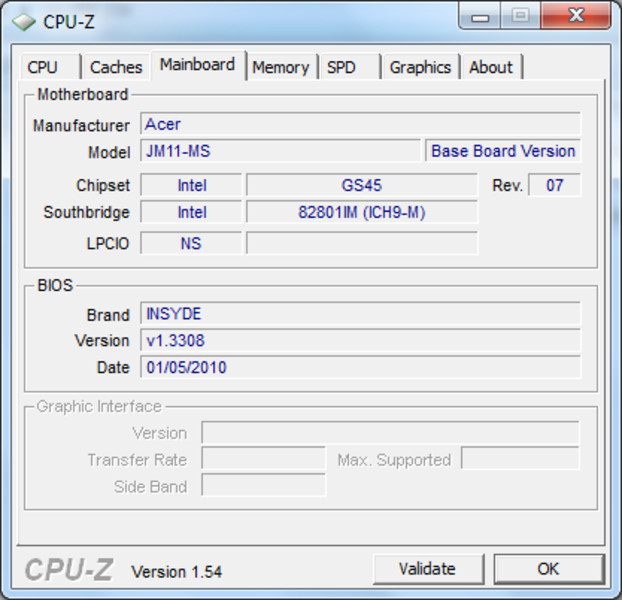
Task: Click the Southbridge vendor Intel field
Action: (191, 212)
